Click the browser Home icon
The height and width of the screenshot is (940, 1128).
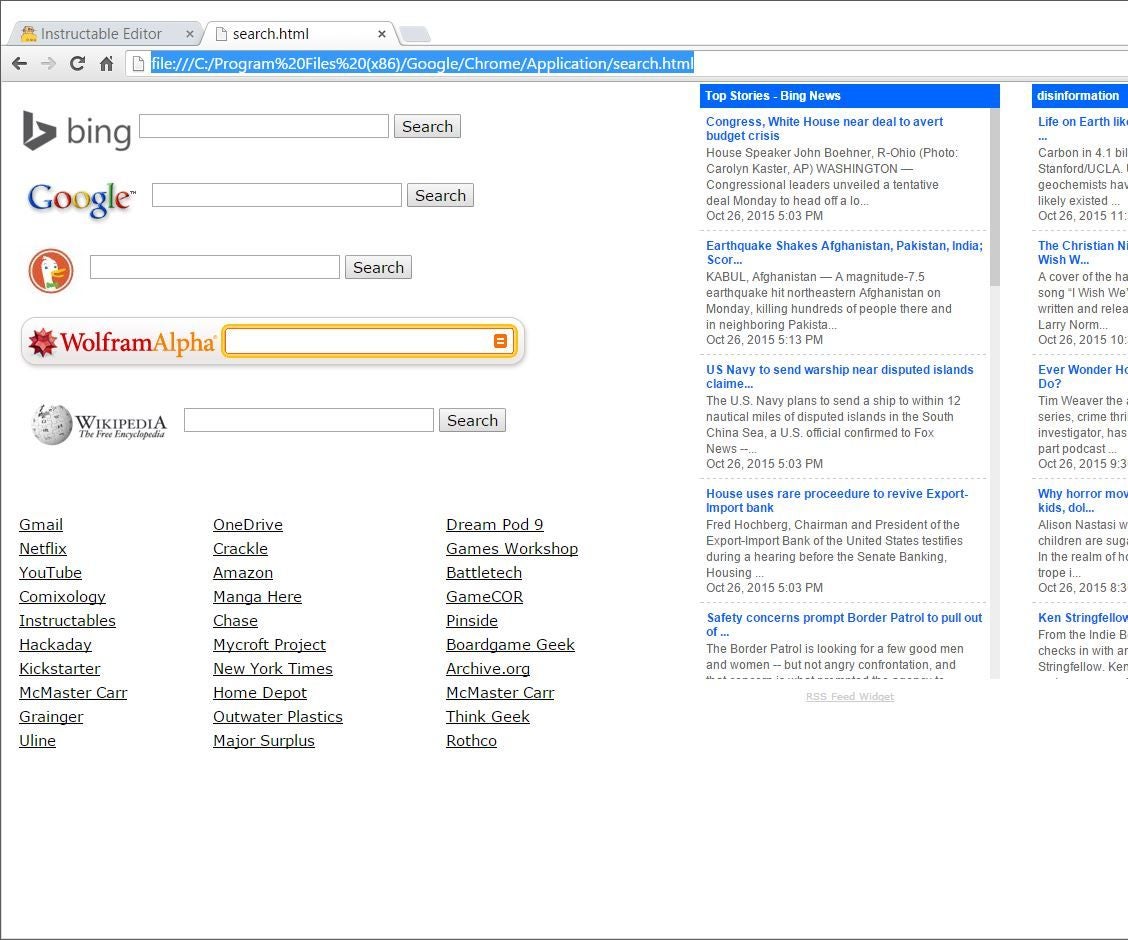coord(107,63)
